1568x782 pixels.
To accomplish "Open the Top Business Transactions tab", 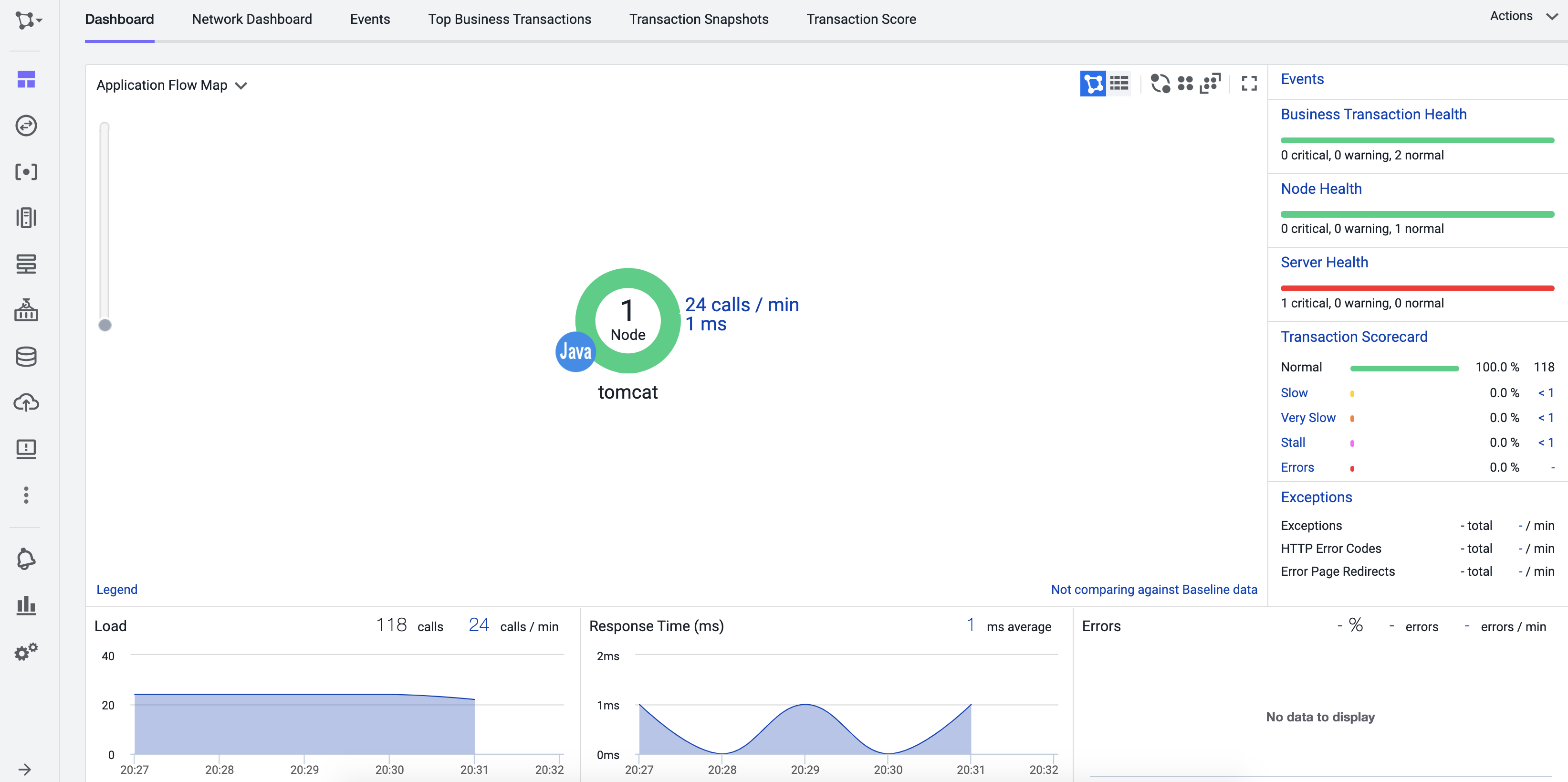I will click(x=510, y=19).
